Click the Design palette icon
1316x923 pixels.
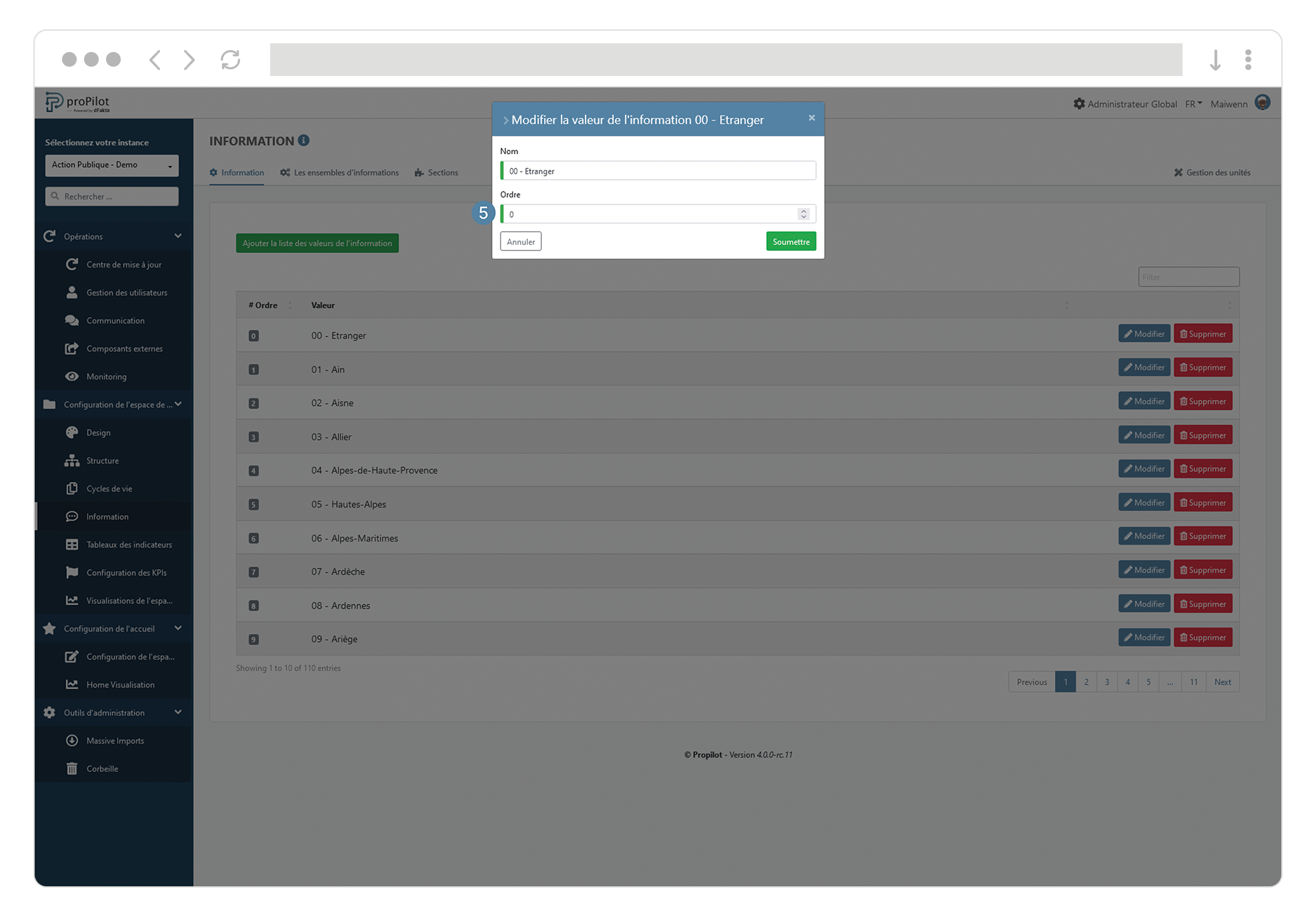point(72,432)
